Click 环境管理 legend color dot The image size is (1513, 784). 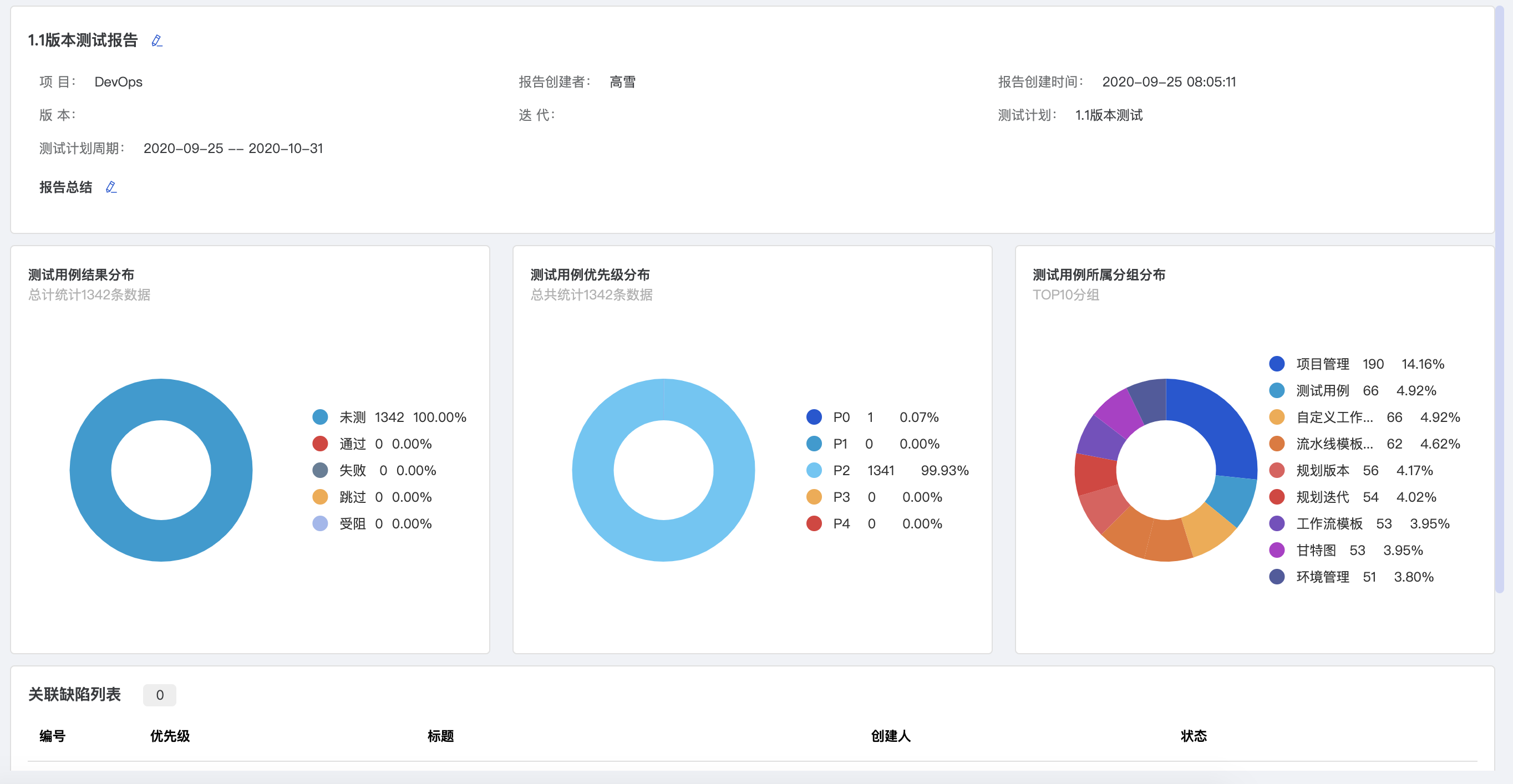tap(1277, 577)
